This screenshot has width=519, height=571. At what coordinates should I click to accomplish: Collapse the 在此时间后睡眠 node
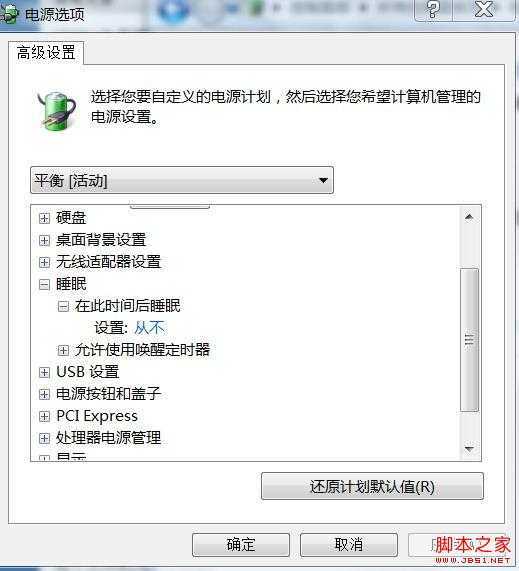pos(63,306)
